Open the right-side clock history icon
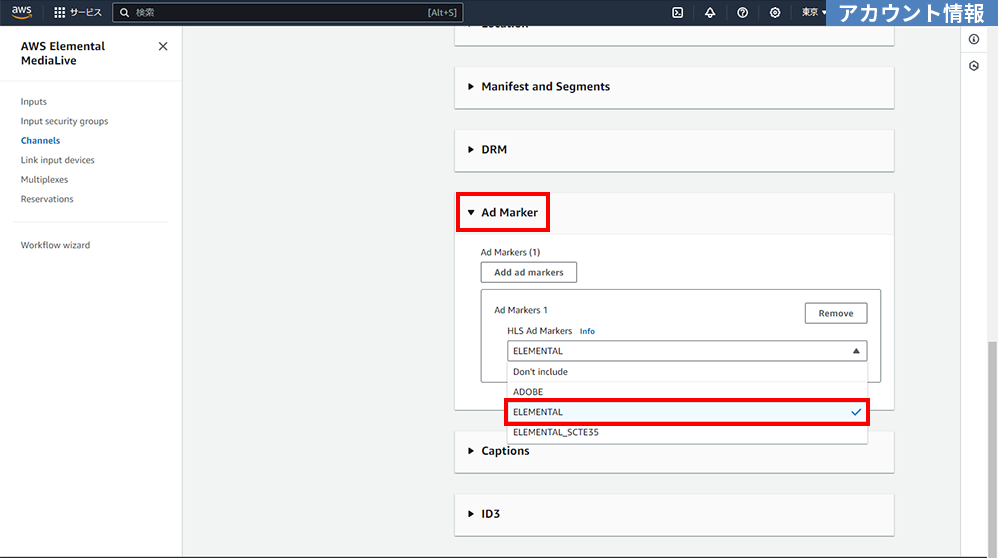 click(x=974, y=66)
